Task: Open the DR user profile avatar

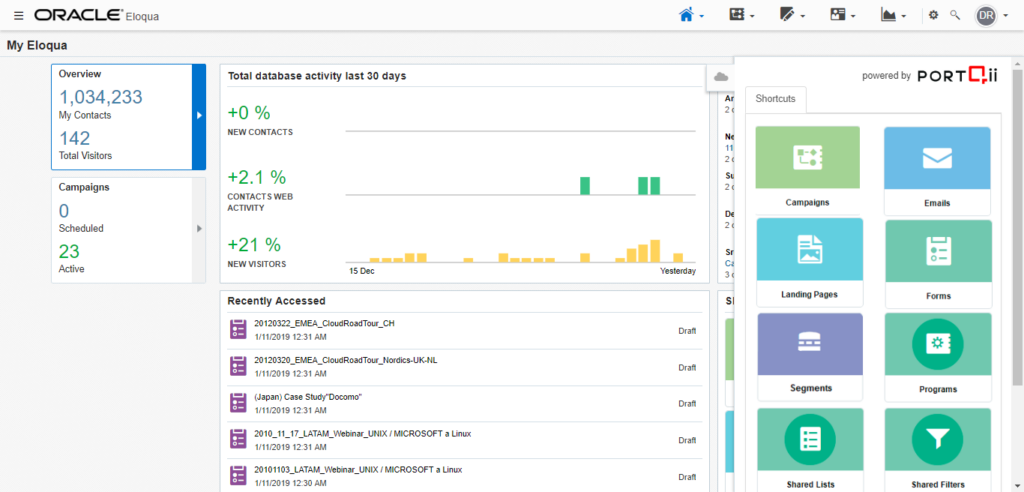Action: pyautogui.click(x=986, y=15)
